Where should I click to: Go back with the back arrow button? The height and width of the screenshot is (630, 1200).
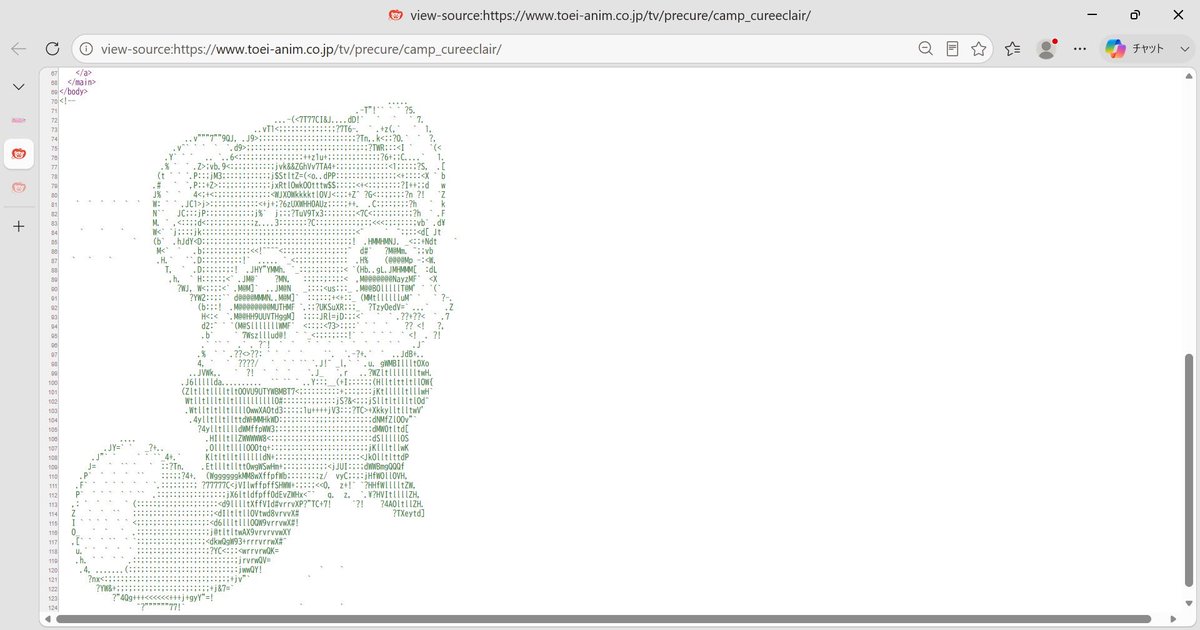click(x=18, y=48)
